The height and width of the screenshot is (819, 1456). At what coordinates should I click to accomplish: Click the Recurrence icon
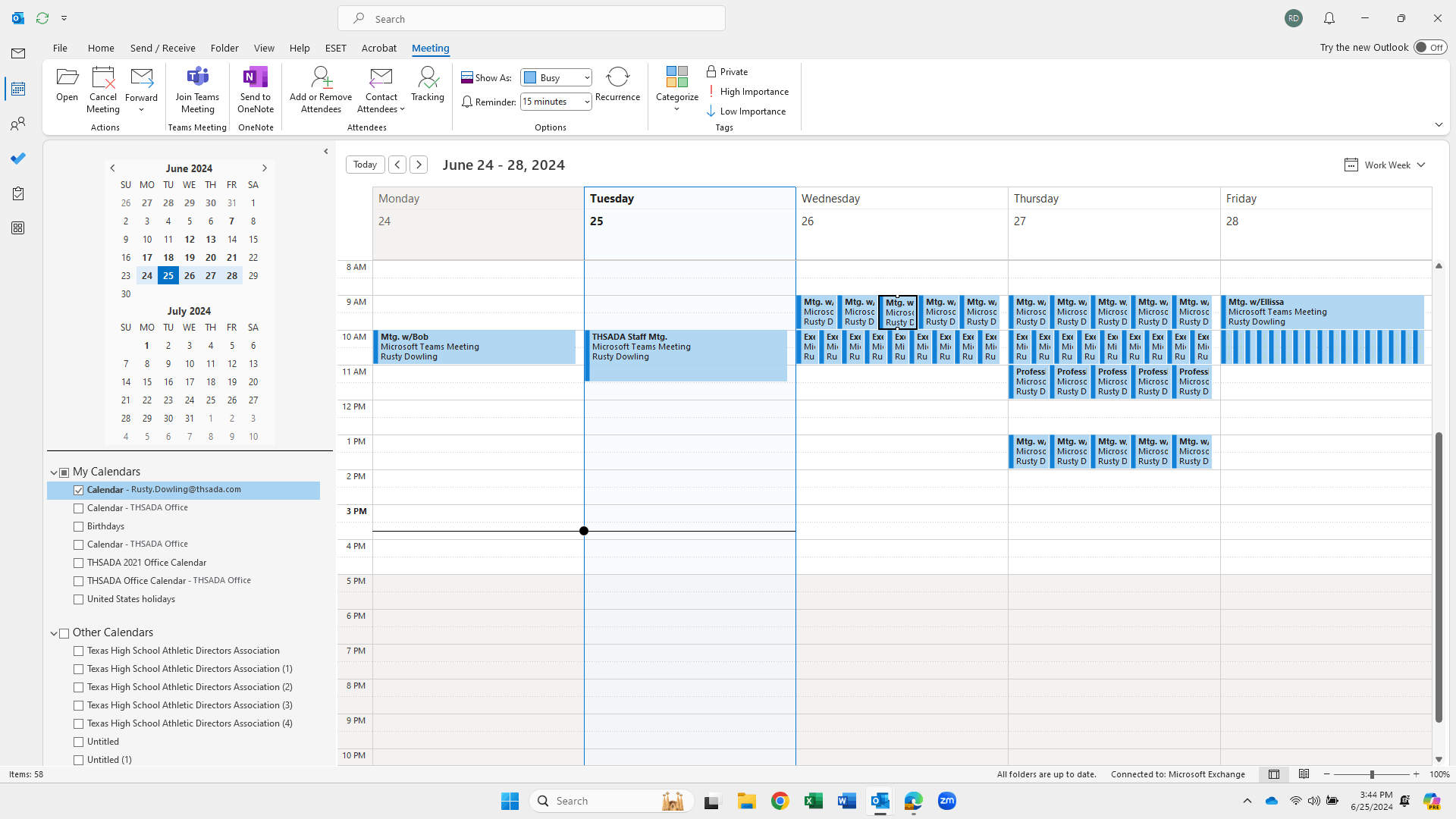[617, 78]
